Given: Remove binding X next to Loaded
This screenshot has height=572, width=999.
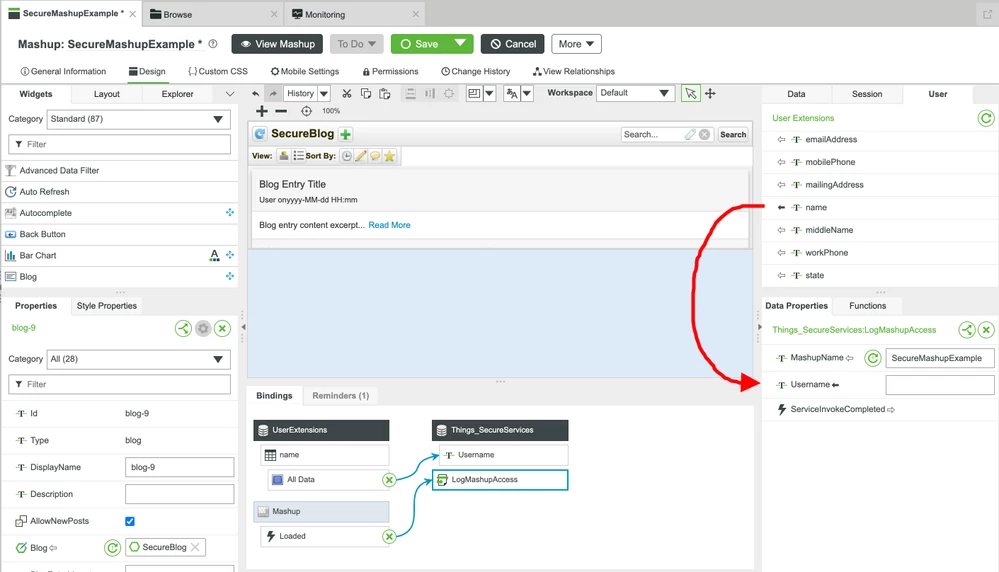Looking at the screenshot, I should pos(389,536).
